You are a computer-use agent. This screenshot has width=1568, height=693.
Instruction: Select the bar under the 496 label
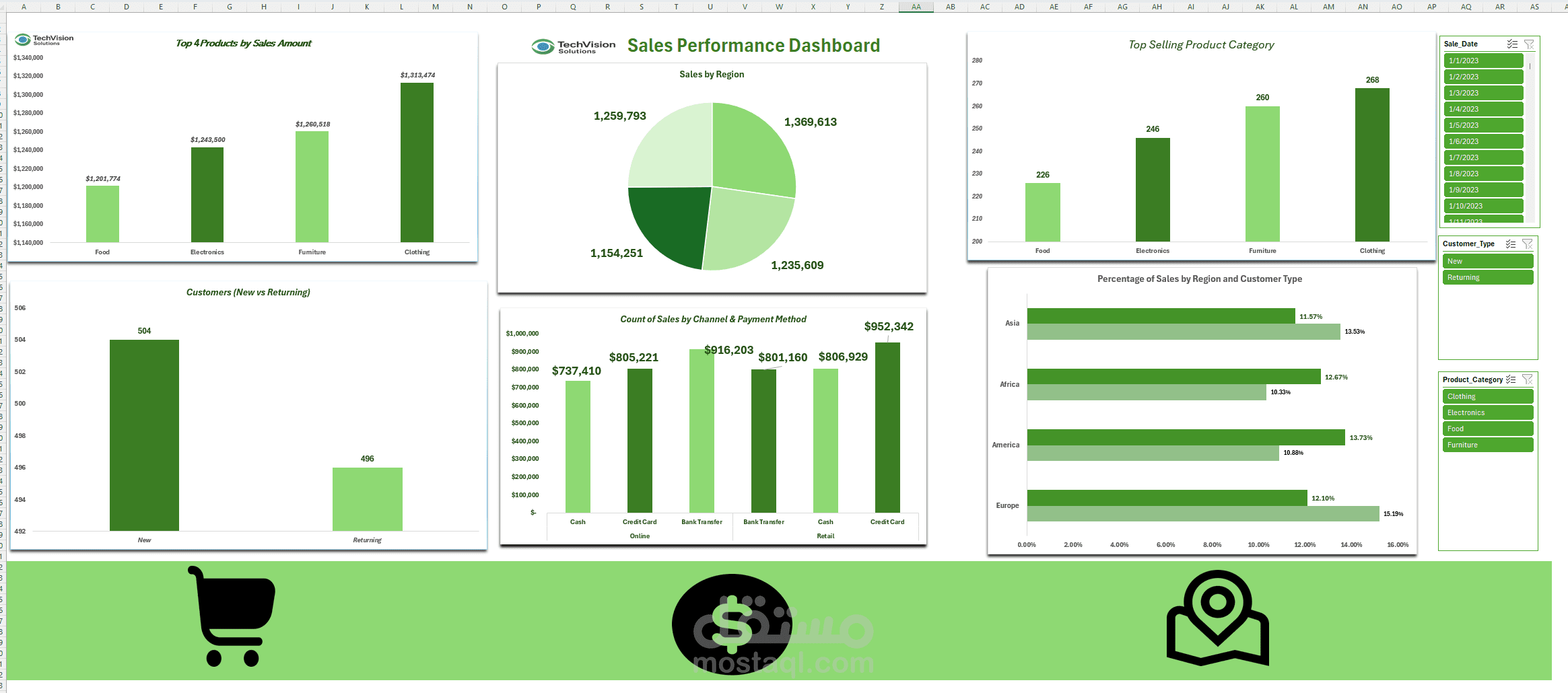[x=367, y=499]
